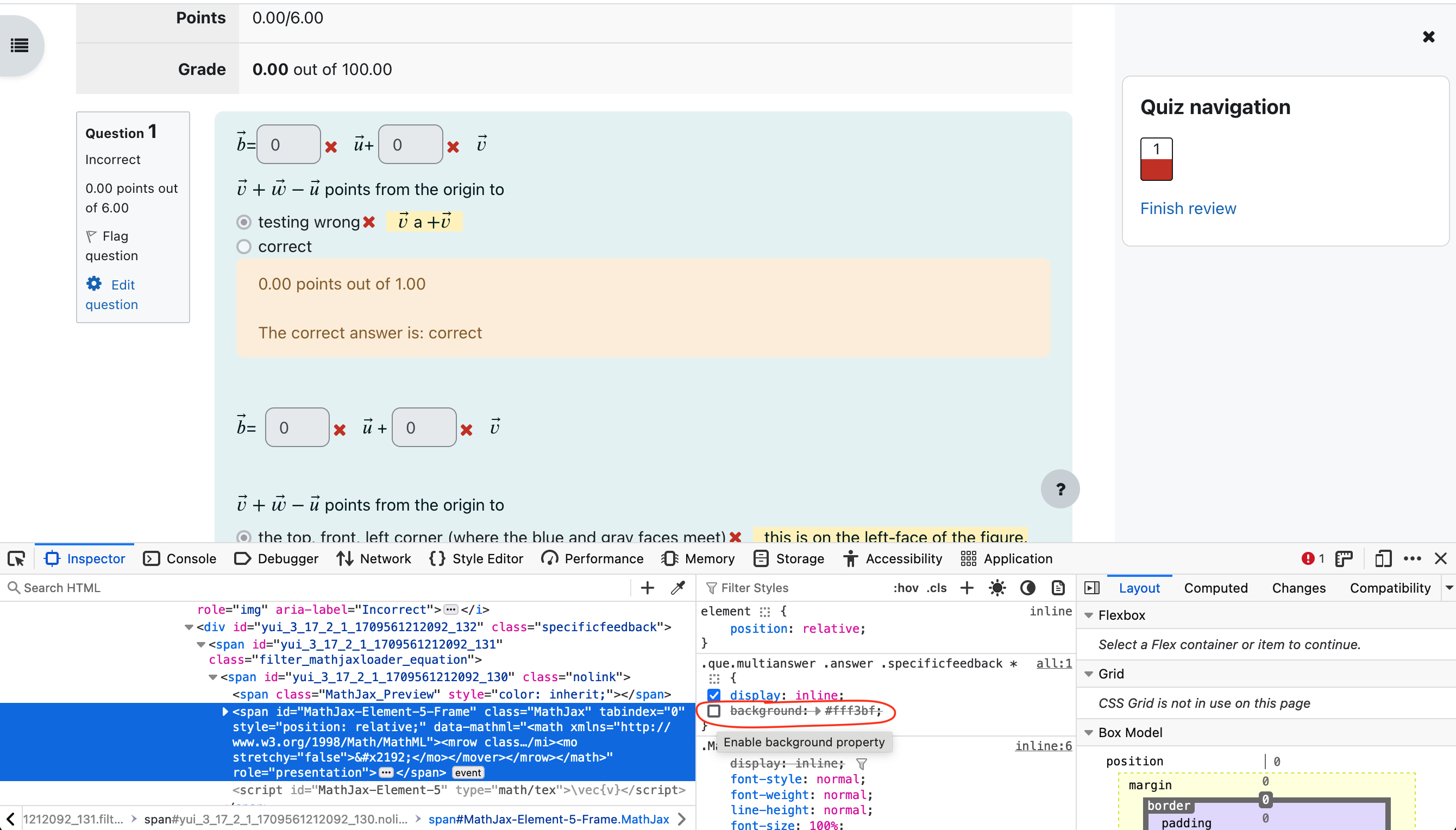This screenshot has width=1456, height=830.
Task: Click the element picker tool
Action: tap(16, 558)
